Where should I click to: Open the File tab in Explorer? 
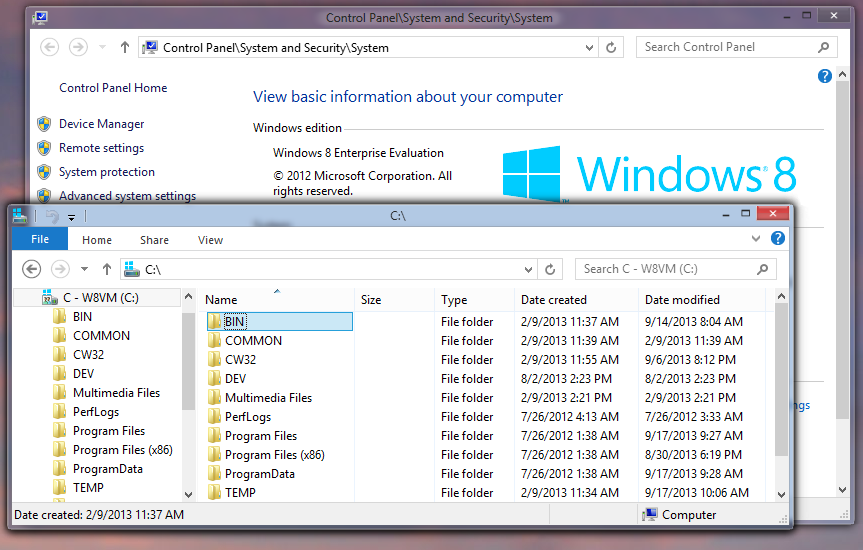(40, 239)
